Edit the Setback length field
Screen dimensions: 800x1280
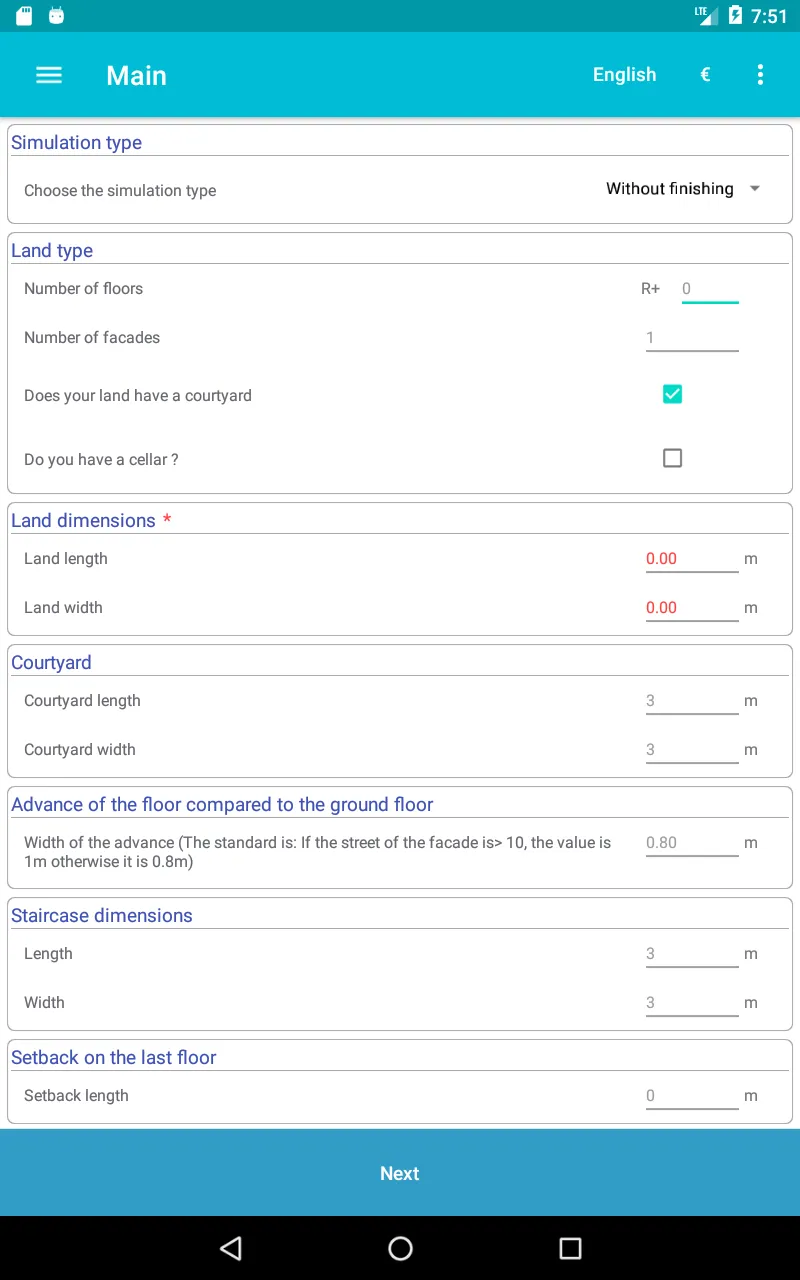click(x=692, y=1096)
